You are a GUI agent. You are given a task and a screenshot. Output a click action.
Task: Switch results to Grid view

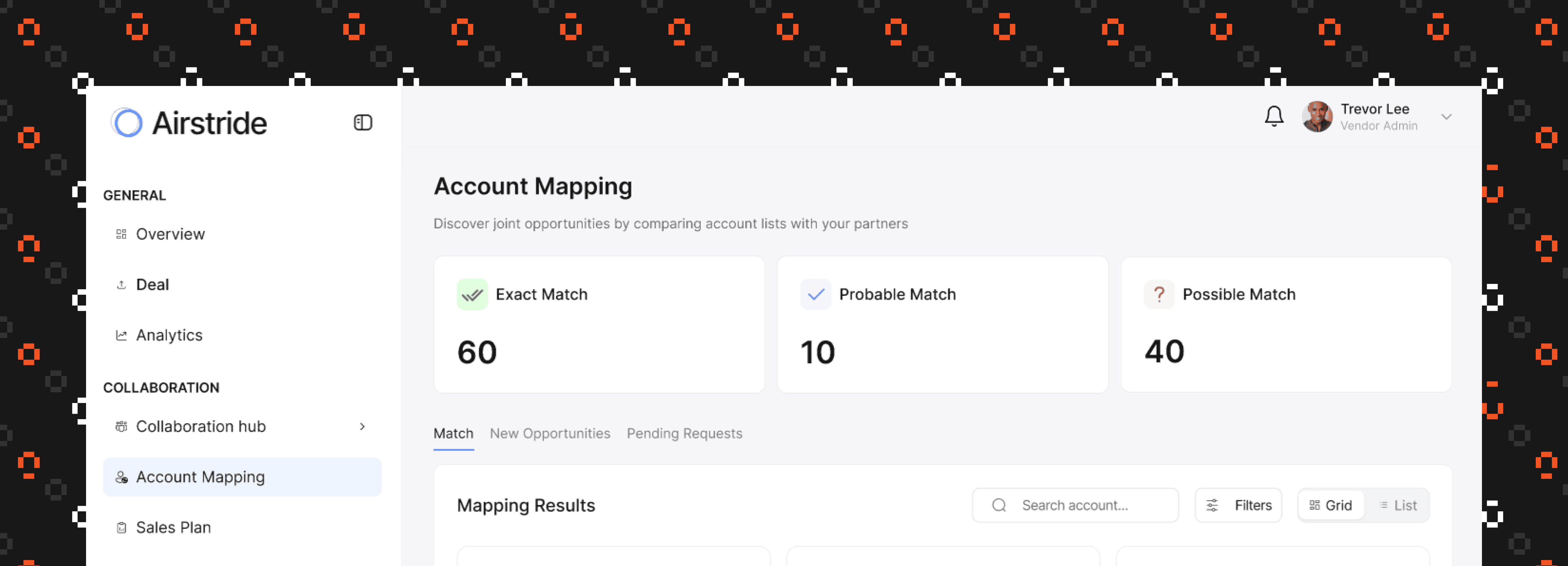(x=1330, y=505)
